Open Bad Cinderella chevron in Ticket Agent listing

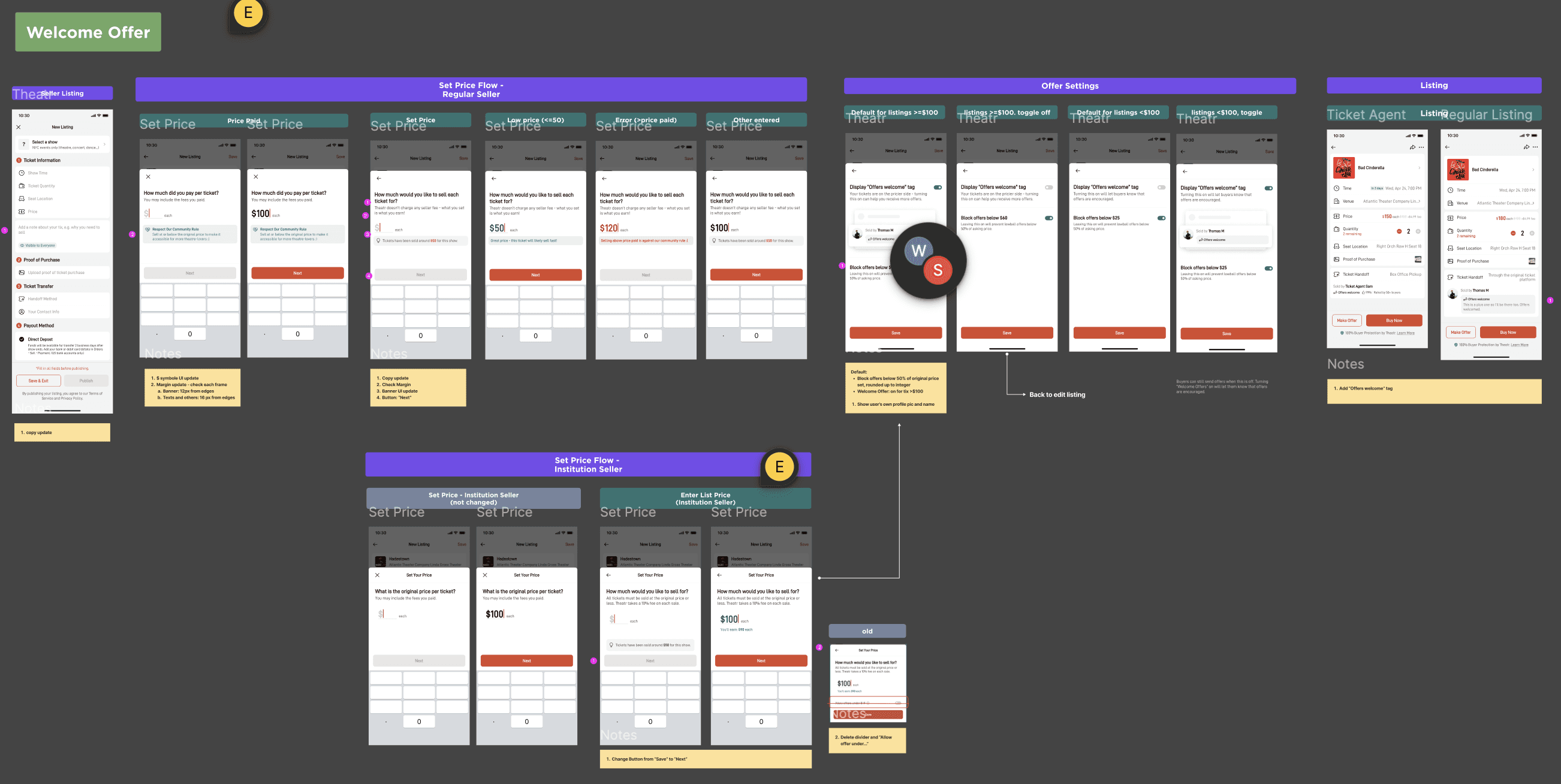point(1419,168)
